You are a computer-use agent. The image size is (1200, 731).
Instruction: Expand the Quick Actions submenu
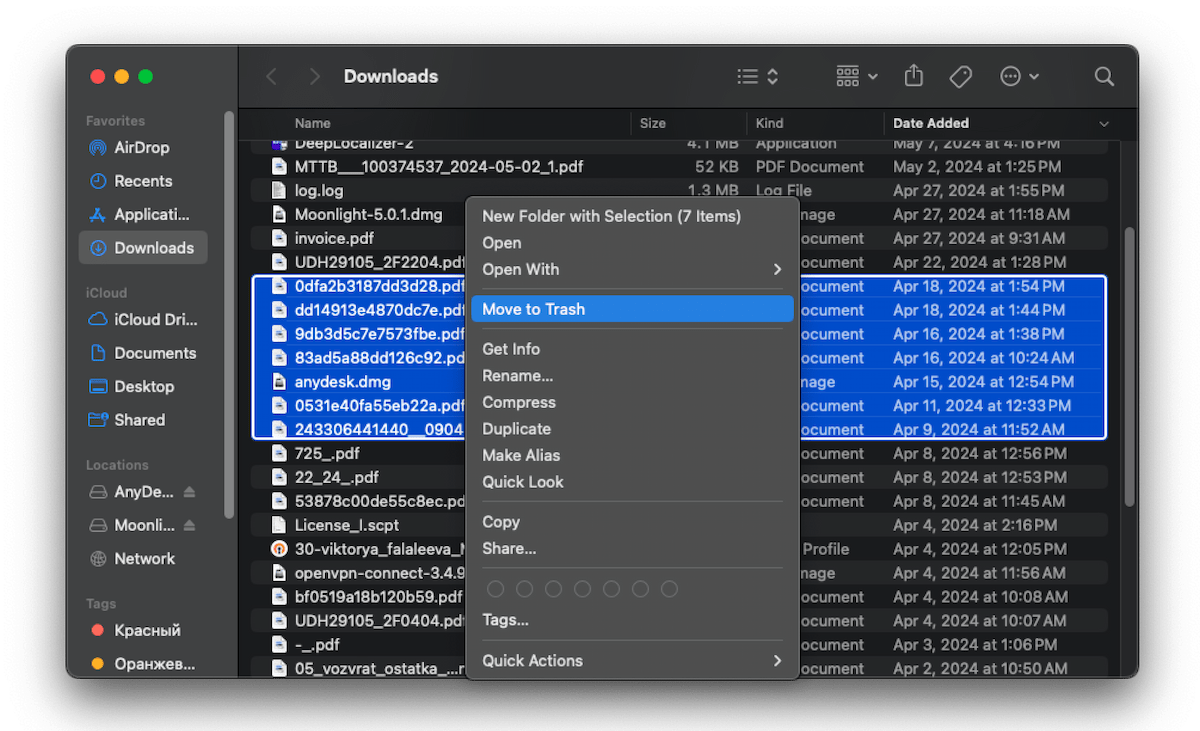632,660
